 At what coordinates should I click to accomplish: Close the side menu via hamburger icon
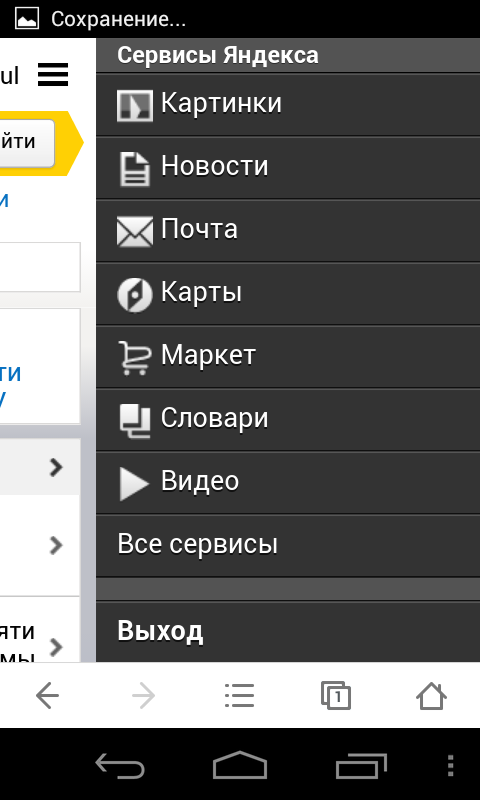53,74
